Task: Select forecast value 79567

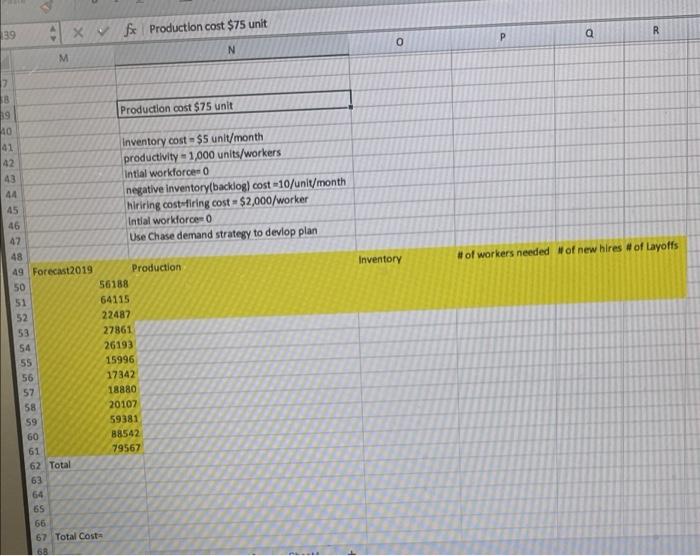Action: [x=126, y=447]
